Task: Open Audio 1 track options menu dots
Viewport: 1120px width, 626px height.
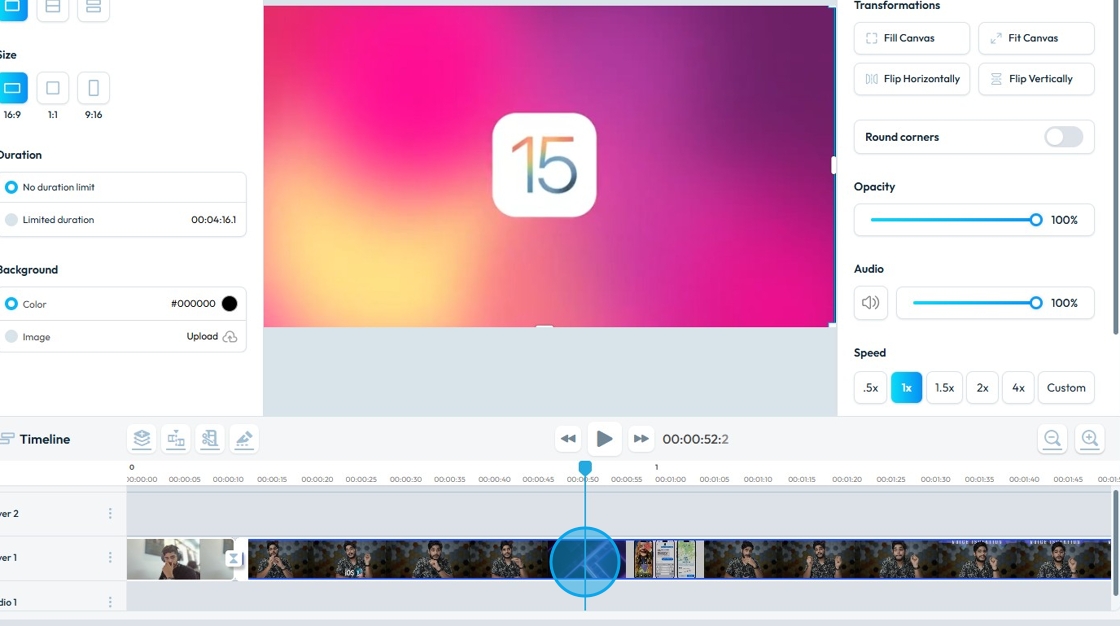Action: [110, 602]
